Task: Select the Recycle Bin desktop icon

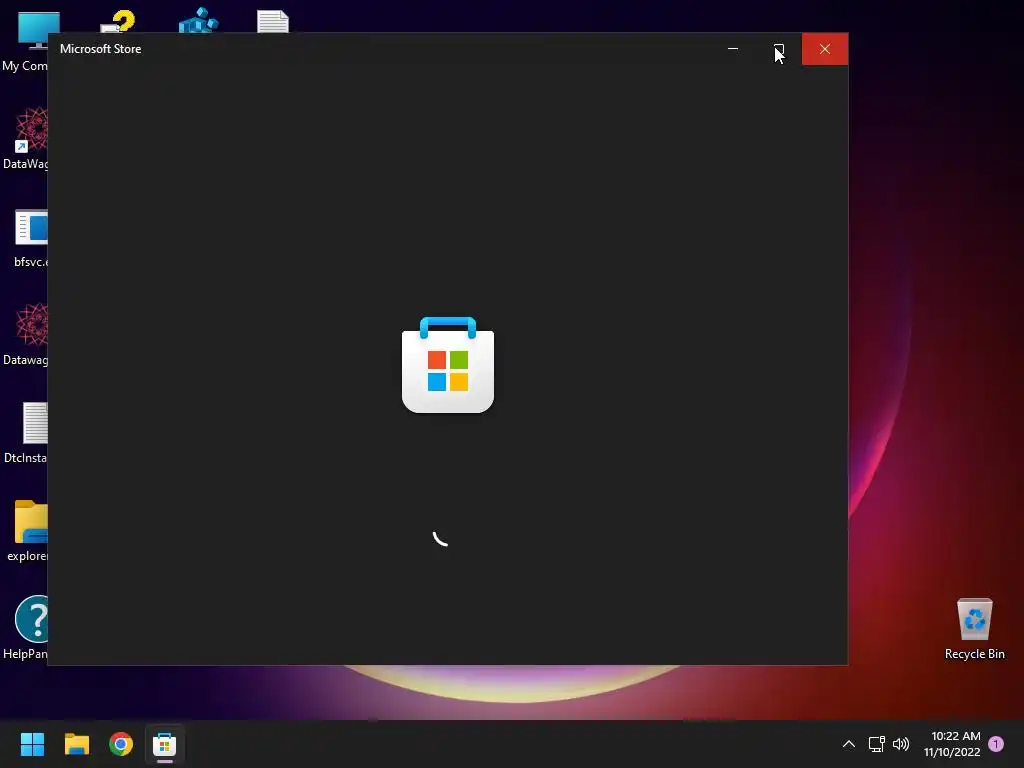Action: coord(974,629)
